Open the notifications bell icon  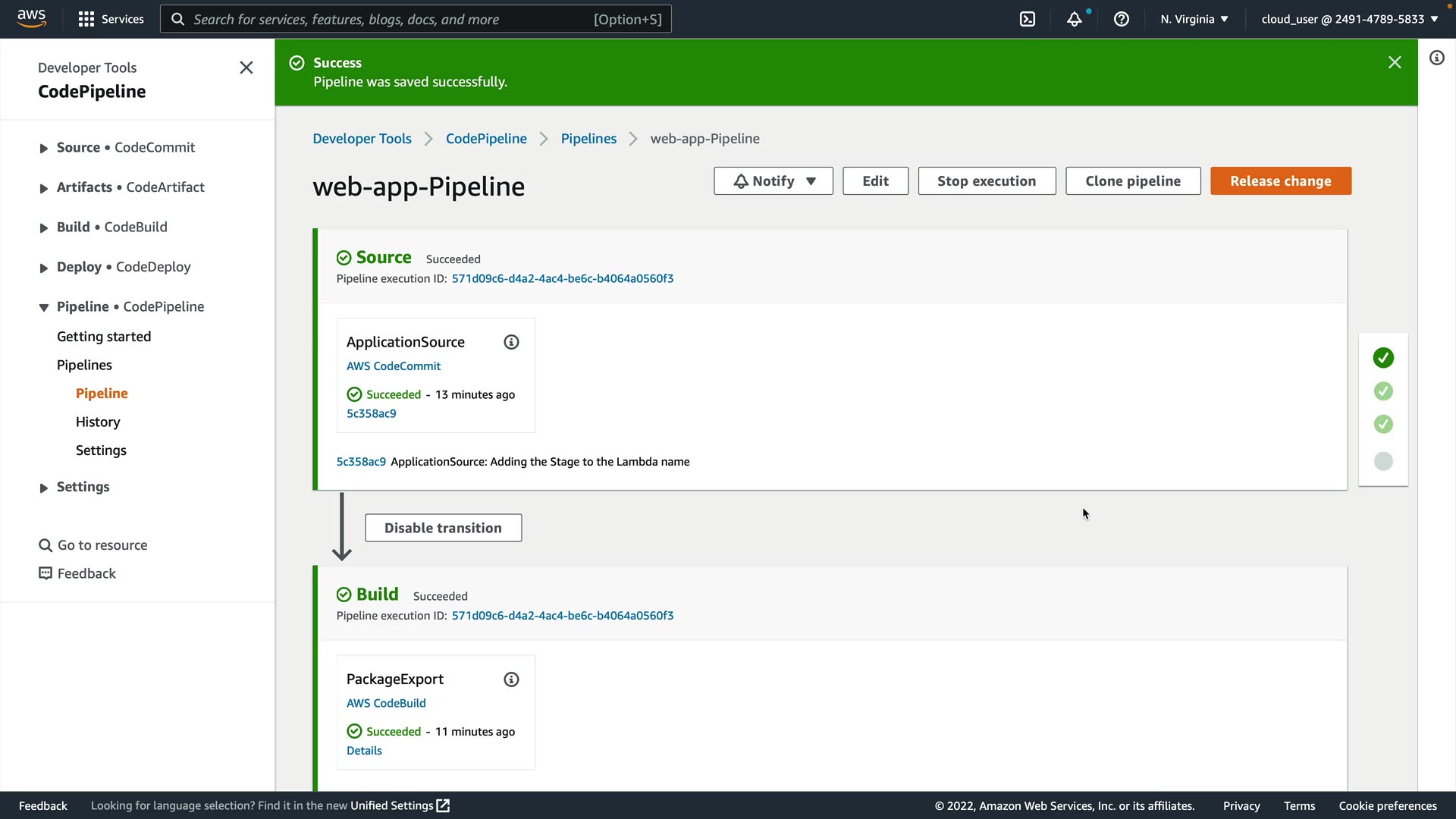click(x=1075, y=19)
